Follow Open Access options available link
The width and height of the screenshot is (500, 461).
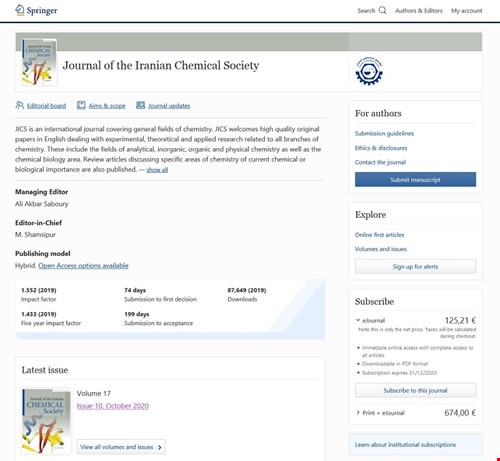point(83,266)
